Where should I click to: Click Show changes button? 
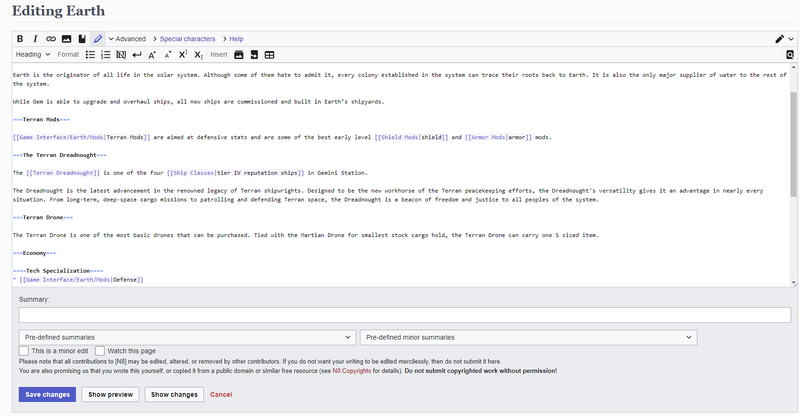pos(174,395)
